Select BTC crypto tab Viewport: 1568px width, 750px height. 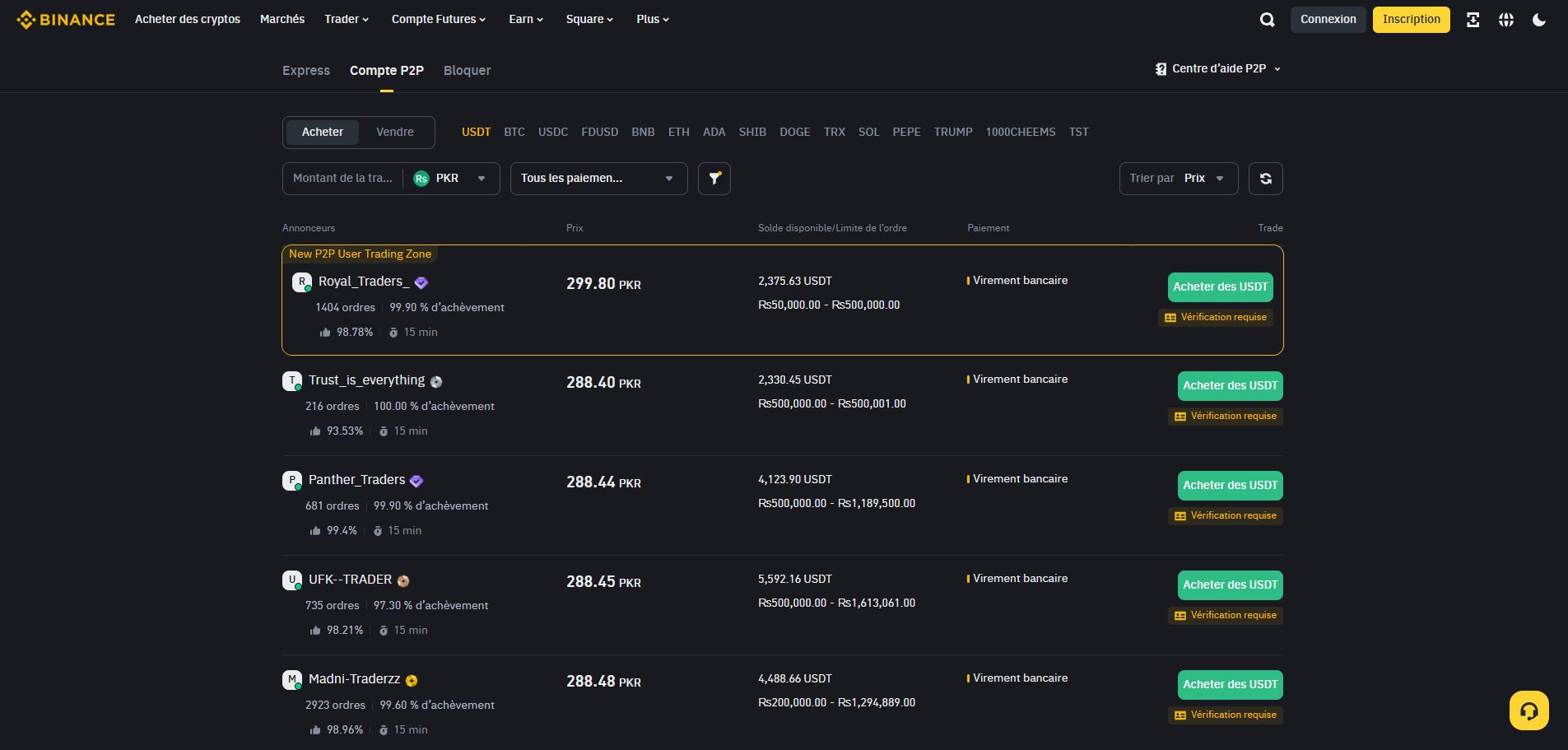coord(514,132)
